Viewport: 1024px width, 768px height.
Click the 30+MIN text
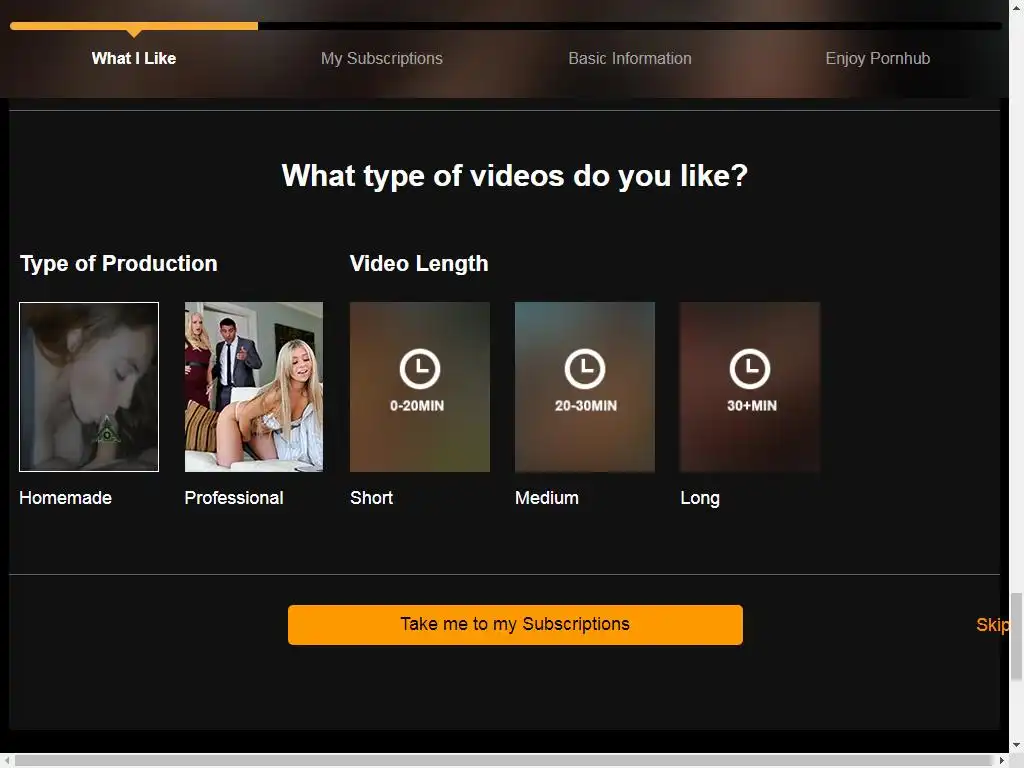[752, 406]
